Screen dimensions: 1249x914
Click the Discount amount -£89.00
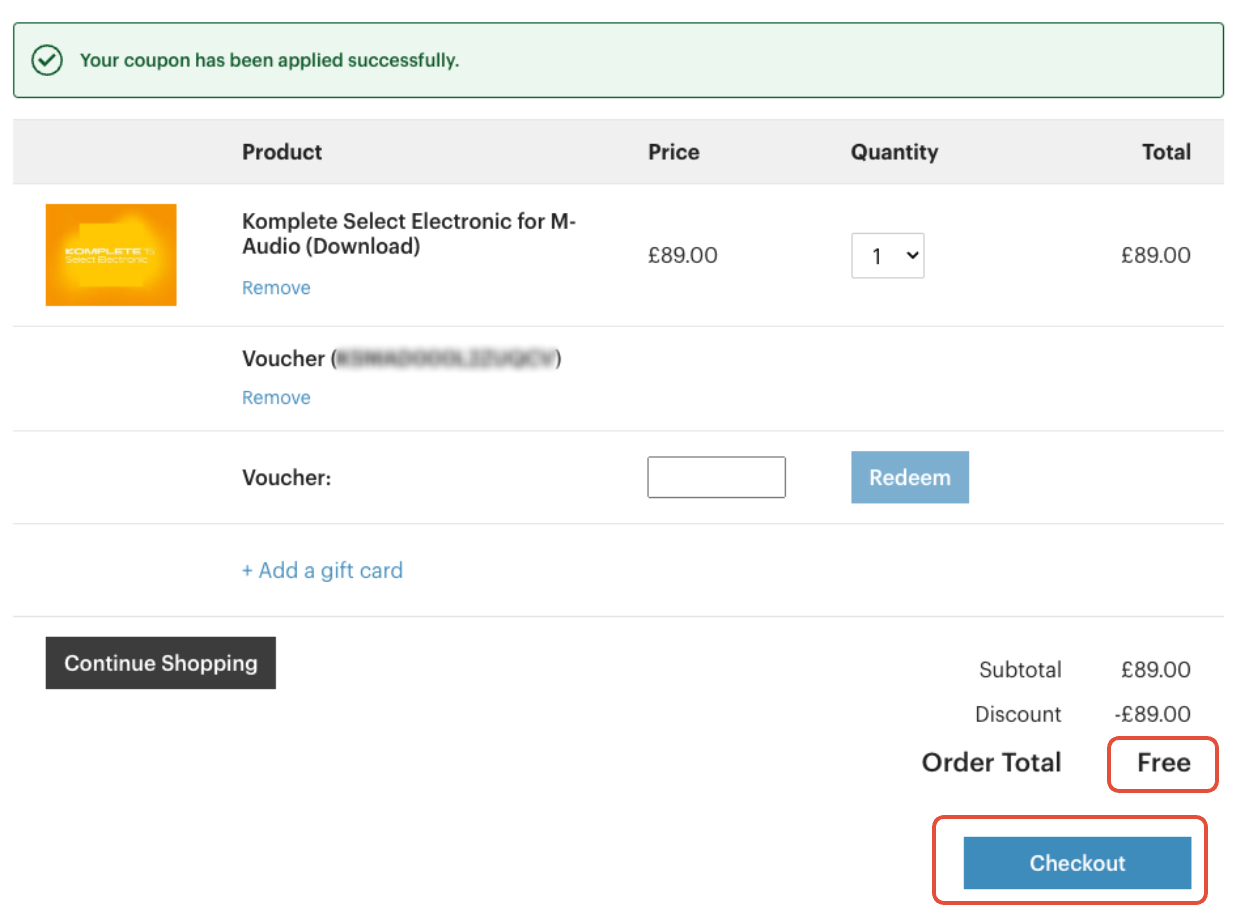pos(1152,714)
